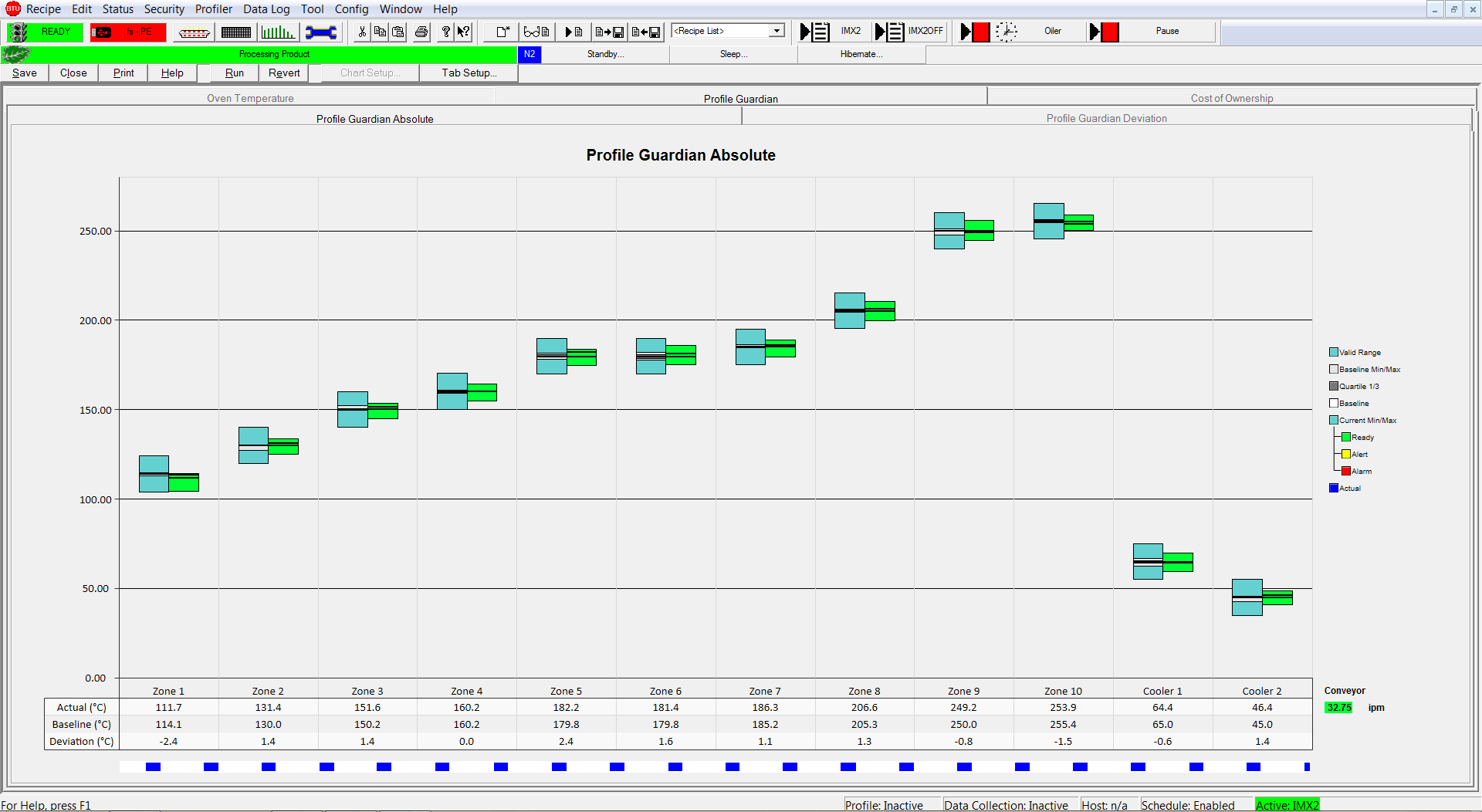Click the printer icon in toolbar
1482x812 pixels.
pos(421,32)
